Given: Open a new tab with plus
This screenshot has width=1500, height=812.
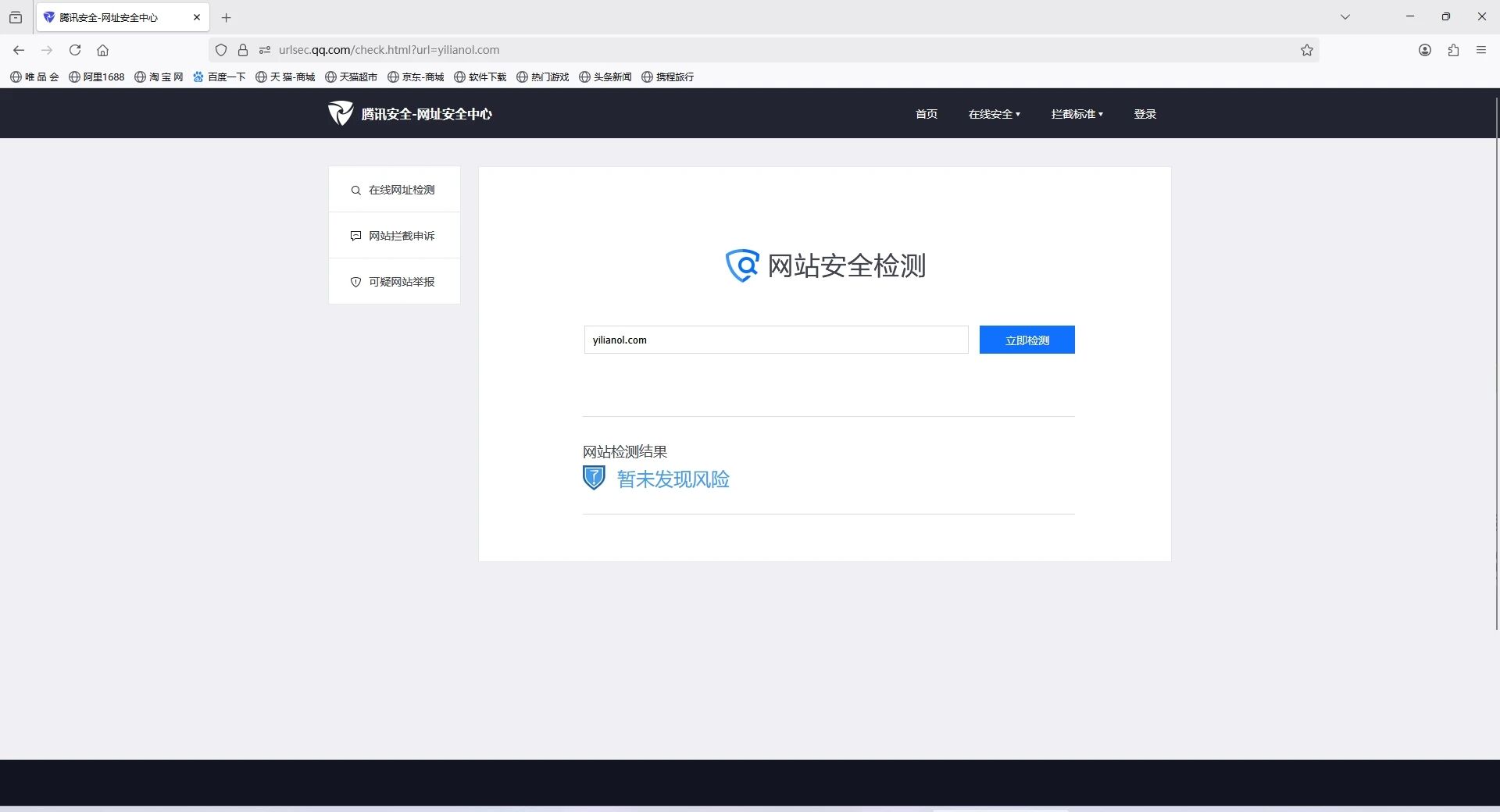Looking at the screenshot, I should coord(227,17).
